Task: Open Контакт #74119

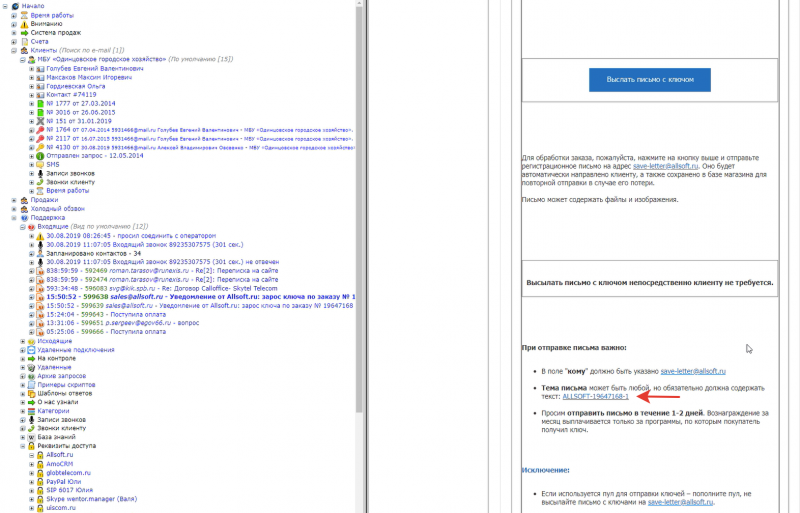Action: [71, 94]
